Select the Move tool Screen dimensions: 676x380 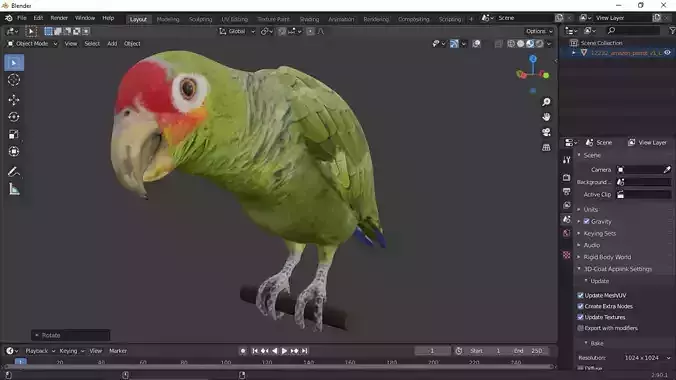click(14, 100)
